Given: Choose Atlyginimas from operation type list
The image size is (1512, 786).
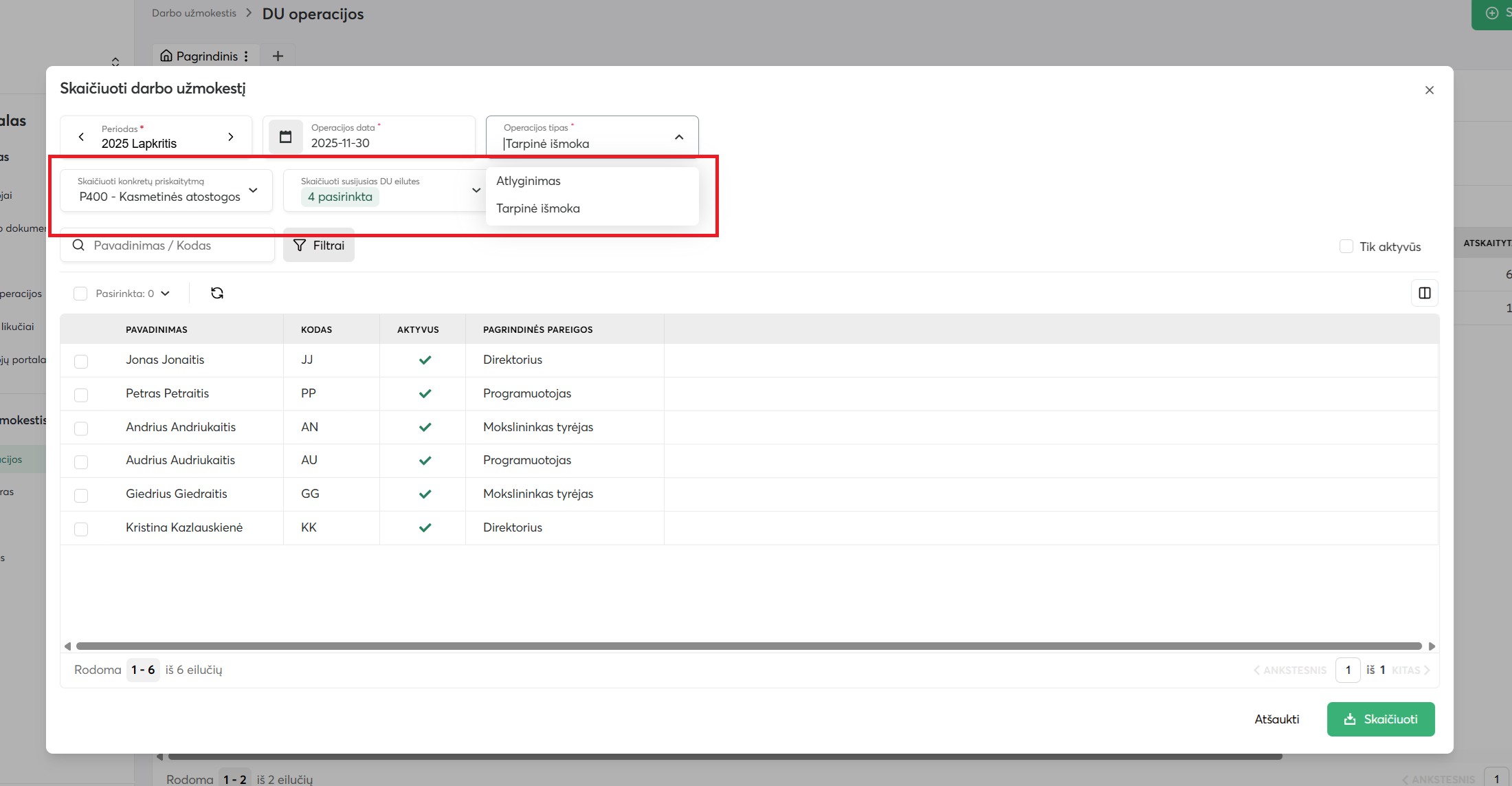Looking at the screenshot, I should pyautogui.click(x=529, y=181).
